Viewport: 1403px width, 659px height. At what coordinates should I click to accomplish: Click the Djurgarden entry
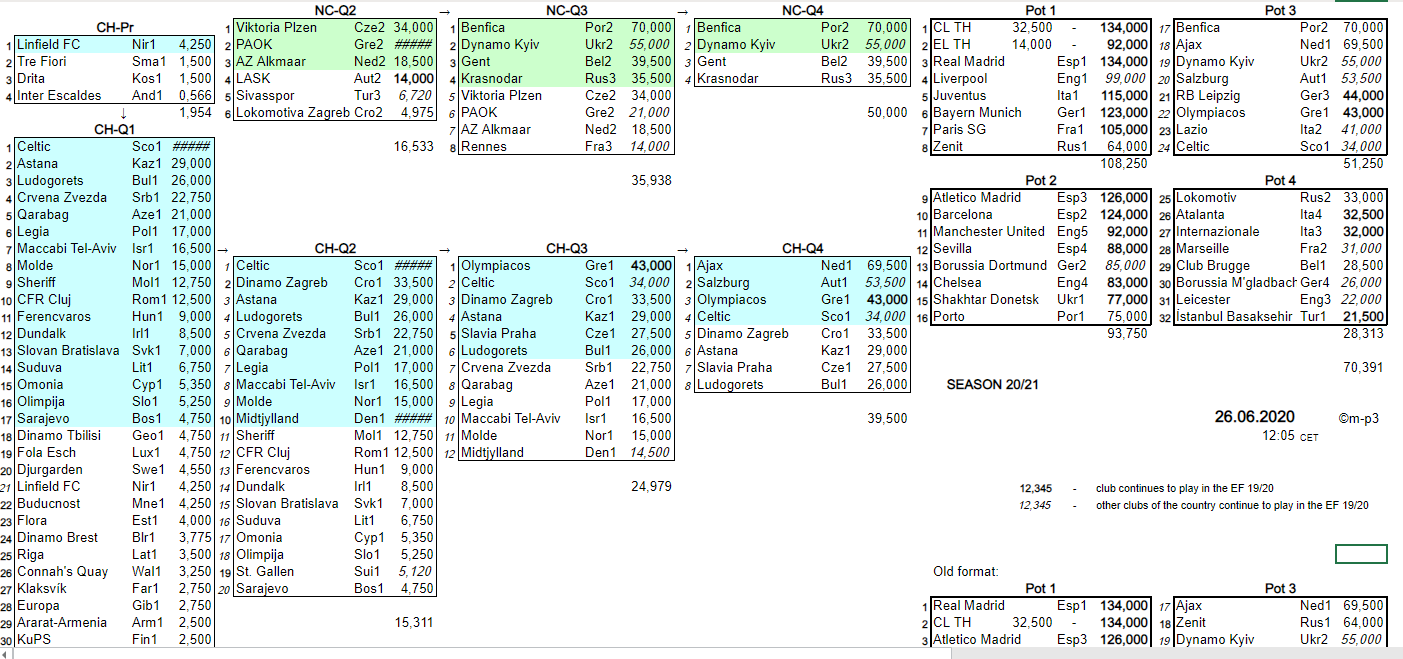tap(50, 470)
